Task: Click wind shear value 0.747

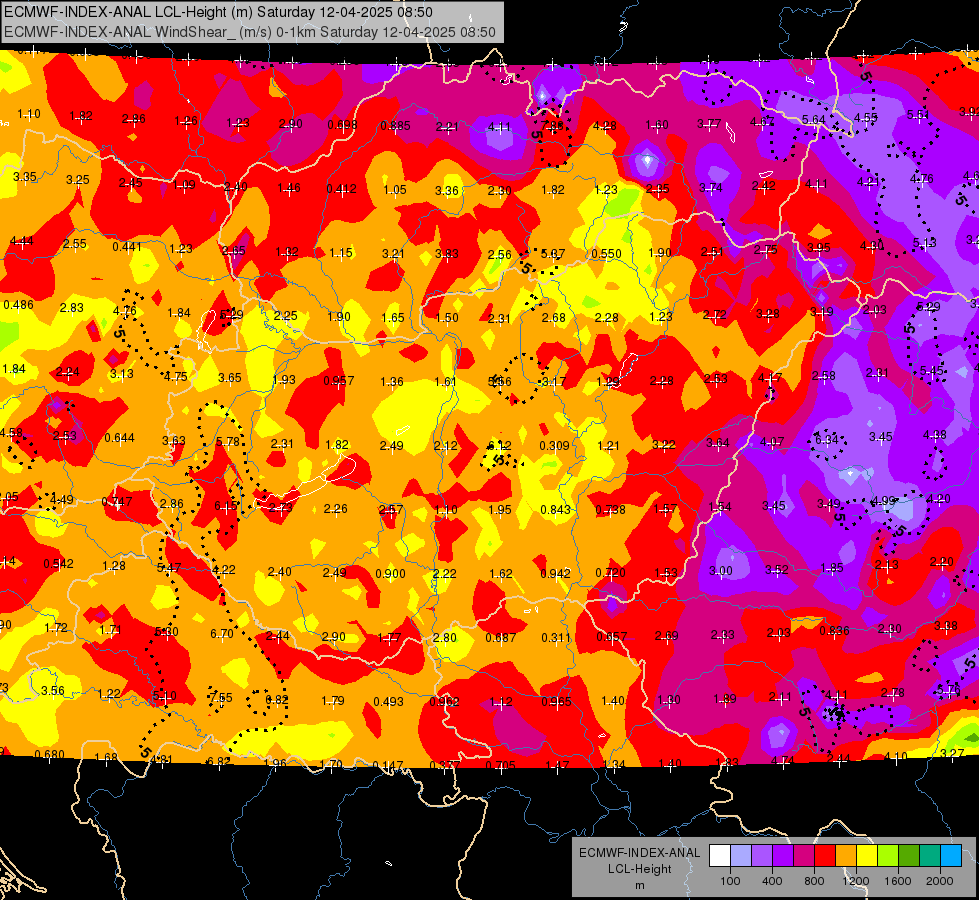Action: [x=117, y=502]
